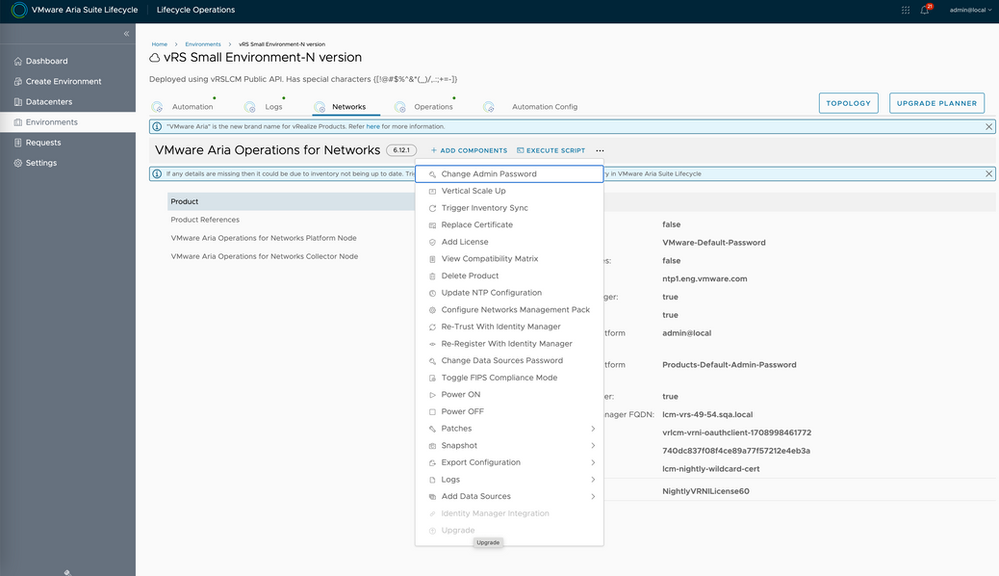Click the lcm-nightly-wildcard-cert value
The height and width of the screenshot is (576, 999).
[710, 469]
